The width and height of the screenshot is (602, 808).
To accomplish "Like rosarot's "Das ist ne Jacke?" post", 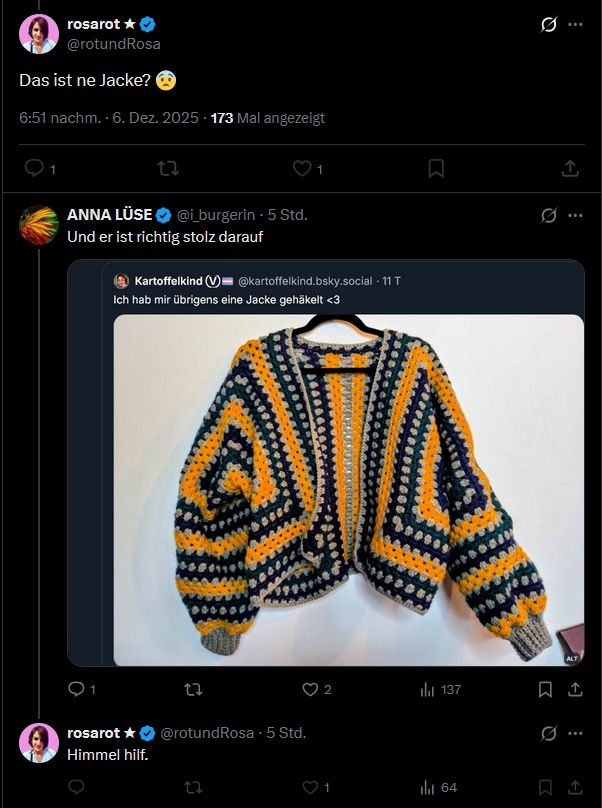I will (x=301, y=169).
